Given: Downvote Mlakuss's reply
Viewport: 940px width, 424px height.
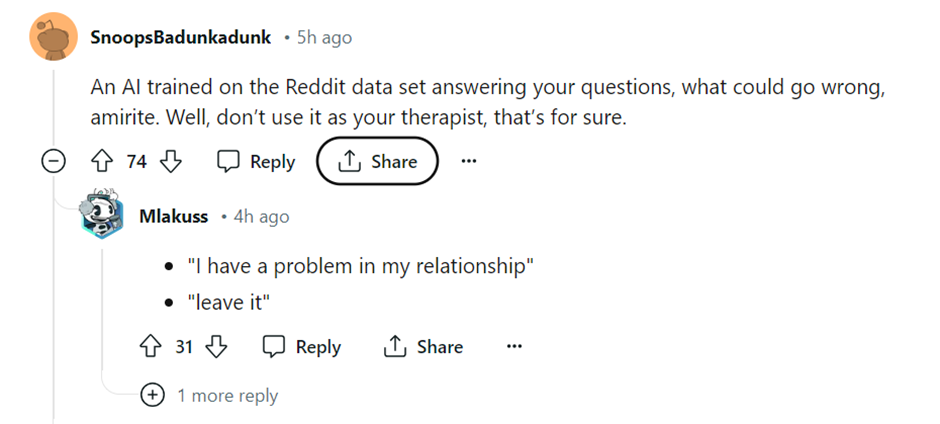Looking at the screenshot, I should tap(217, 347).
